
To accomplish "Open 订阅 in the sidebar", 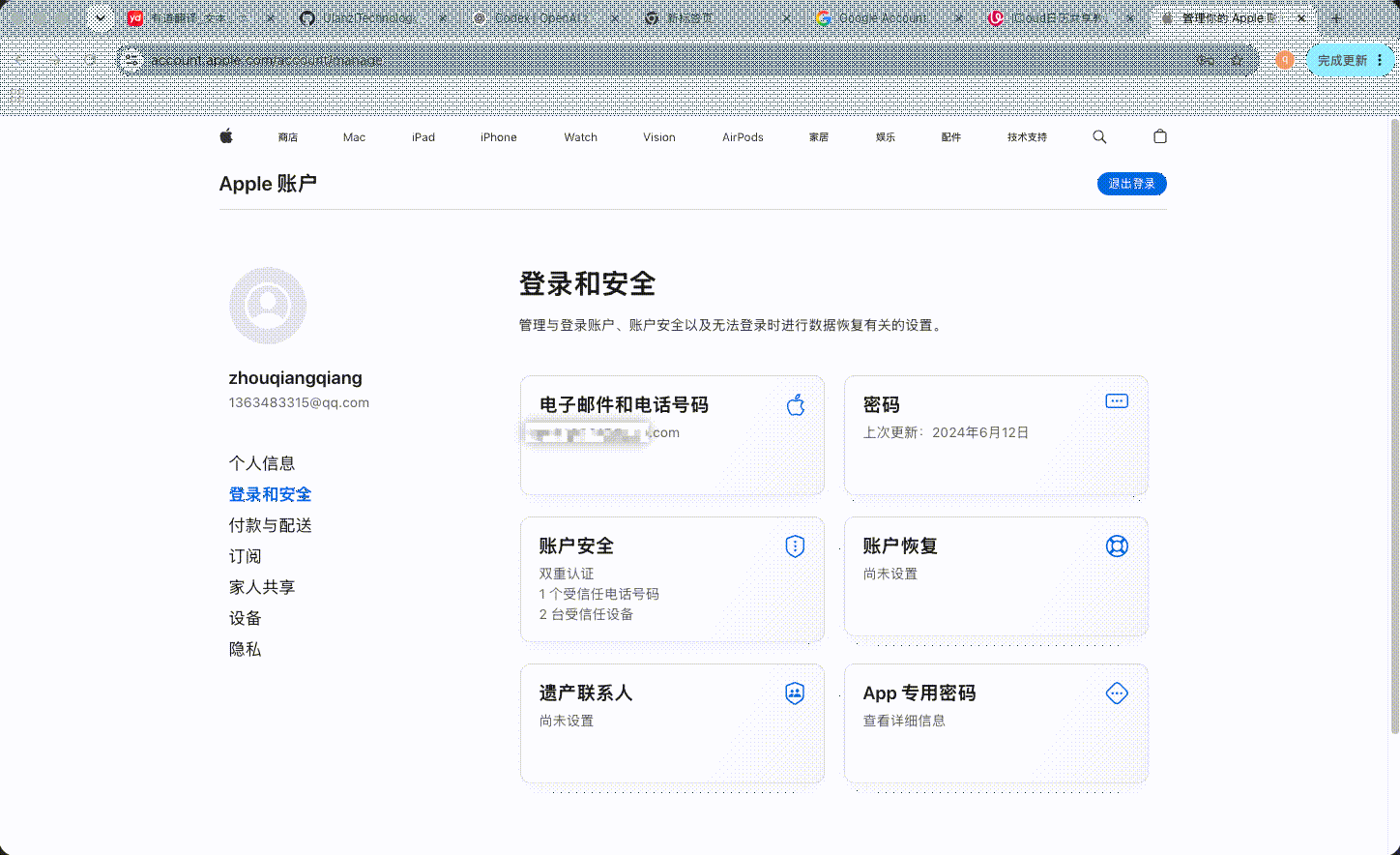I will coord(246,556).
